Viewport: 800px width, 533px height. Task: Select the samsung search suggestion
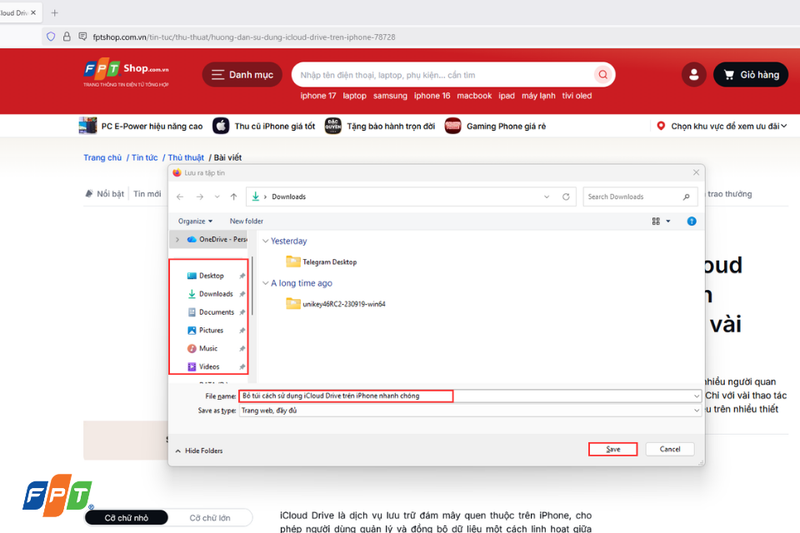tap(390, 95)
